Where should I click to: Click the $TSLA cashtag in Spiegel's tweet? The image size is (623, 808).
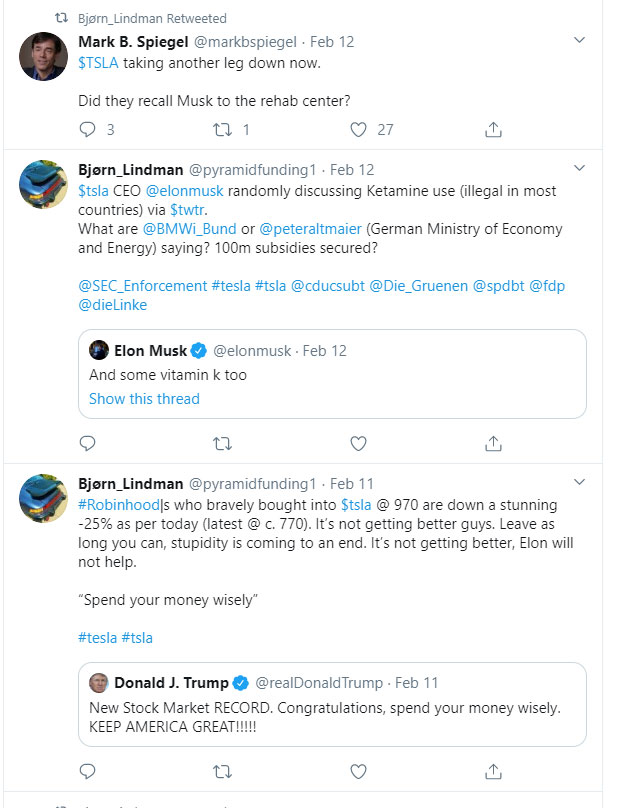97,62
